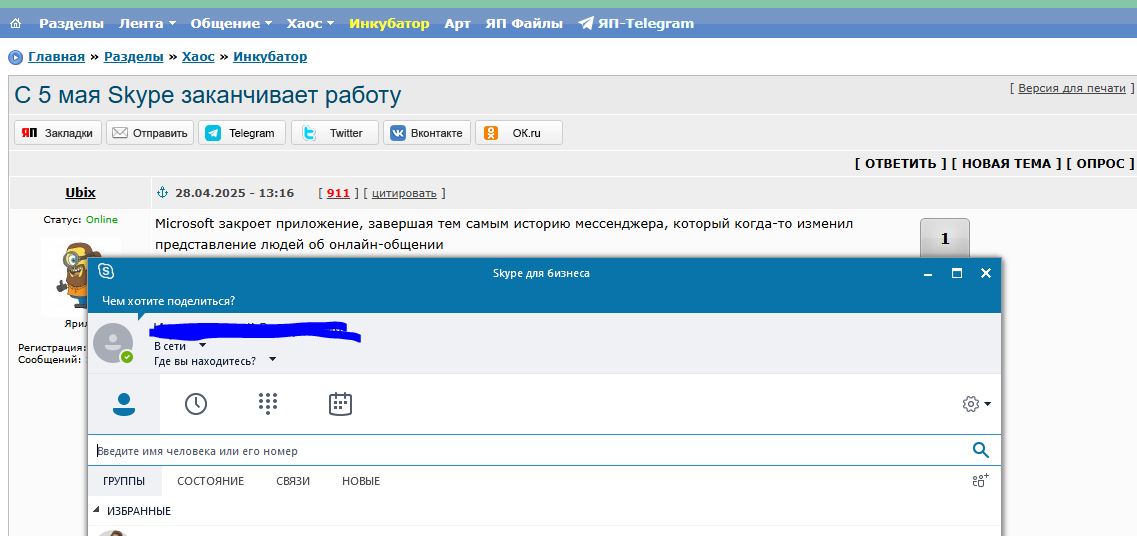This screenshot has width=1137, height=536.
Task: Open Разделы in the navbar
Action: click(71, 23)
